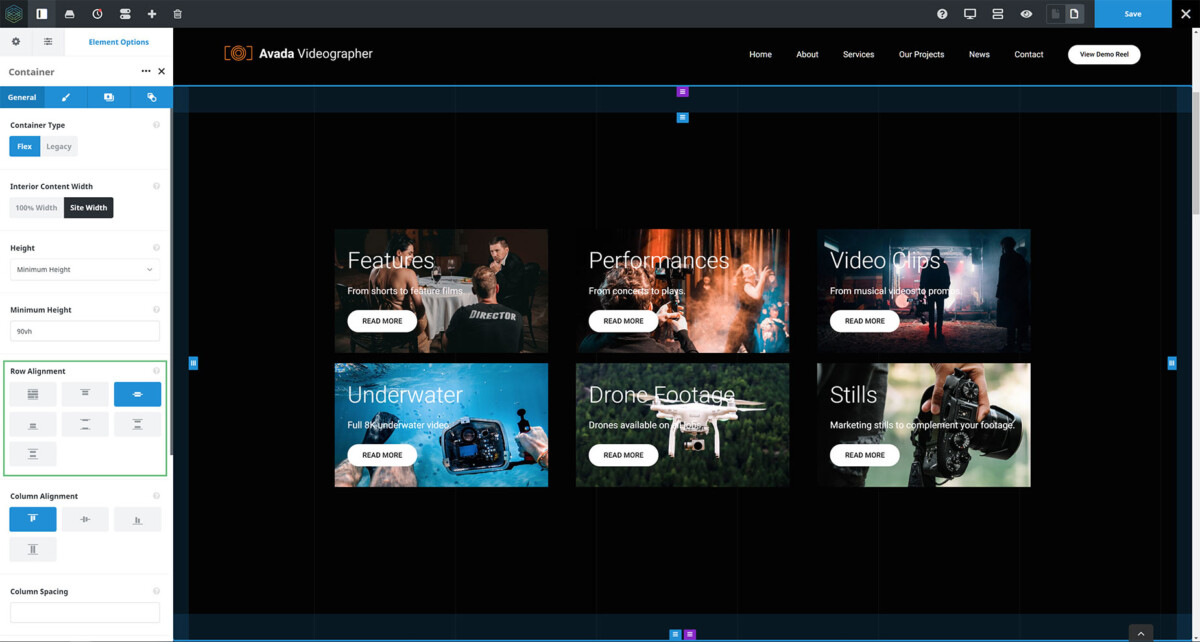Expand the bottom-right chevron control
Screen dimensions: 1200x642
(1140, 633)
